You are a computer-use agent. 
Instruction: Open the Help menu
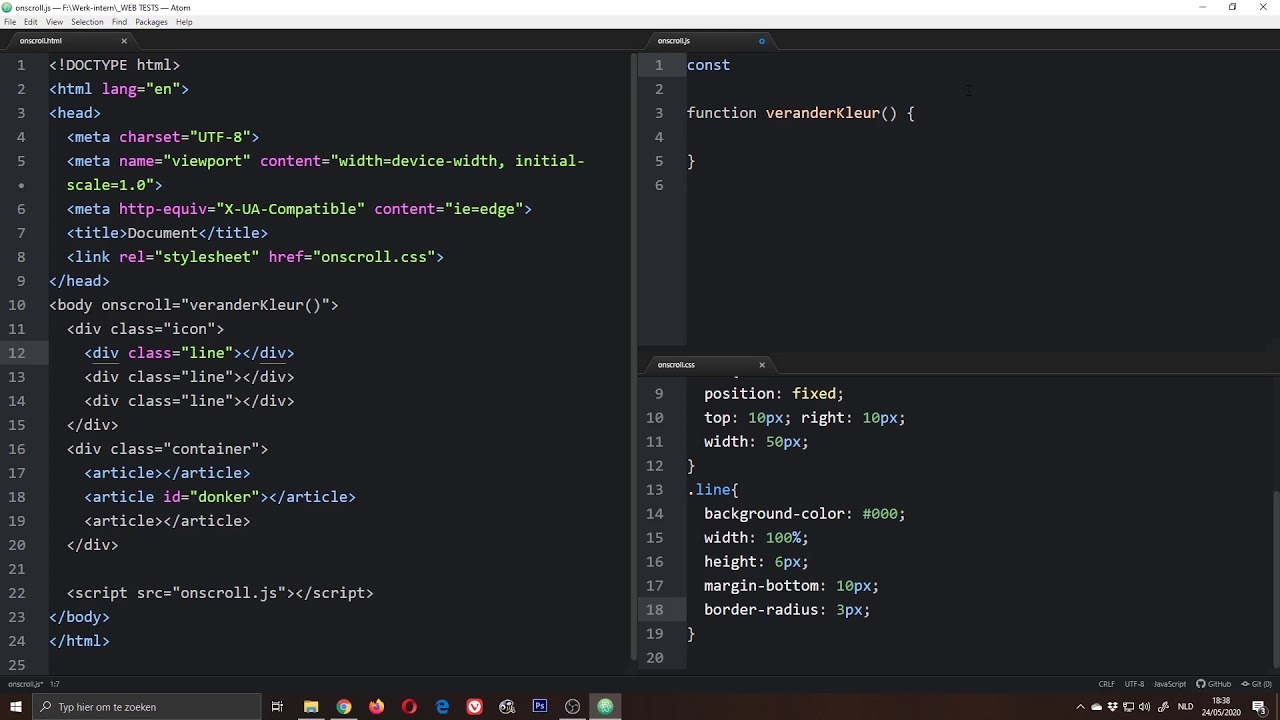pyautogui.click(x=184, y=22)
